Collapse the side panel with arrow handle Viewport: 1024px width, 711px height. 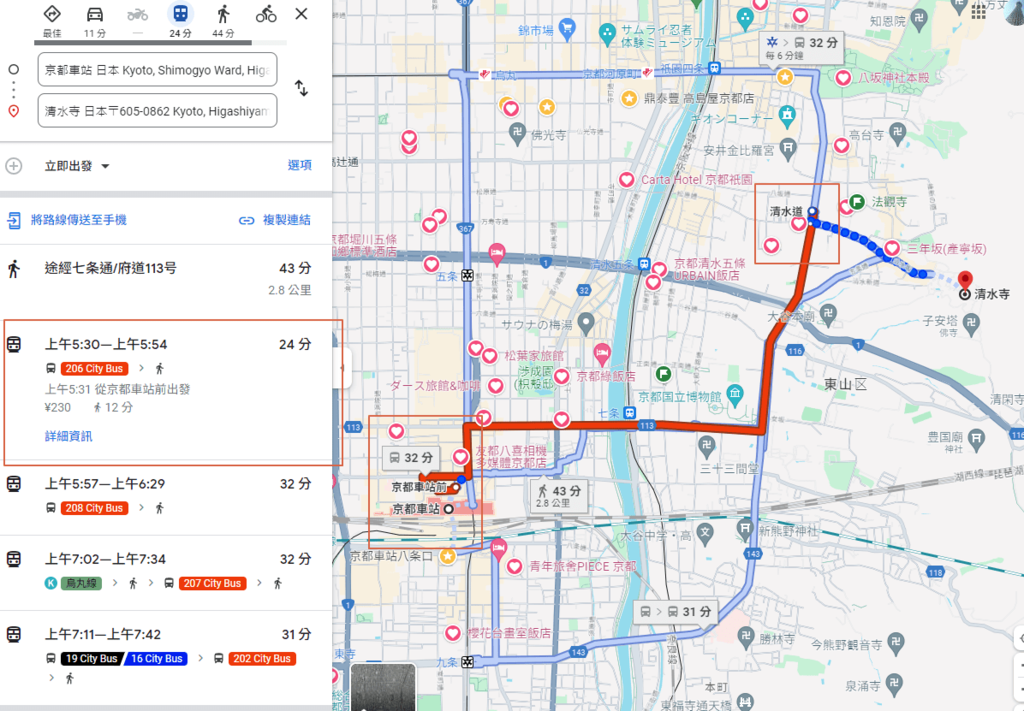point(342,368)
